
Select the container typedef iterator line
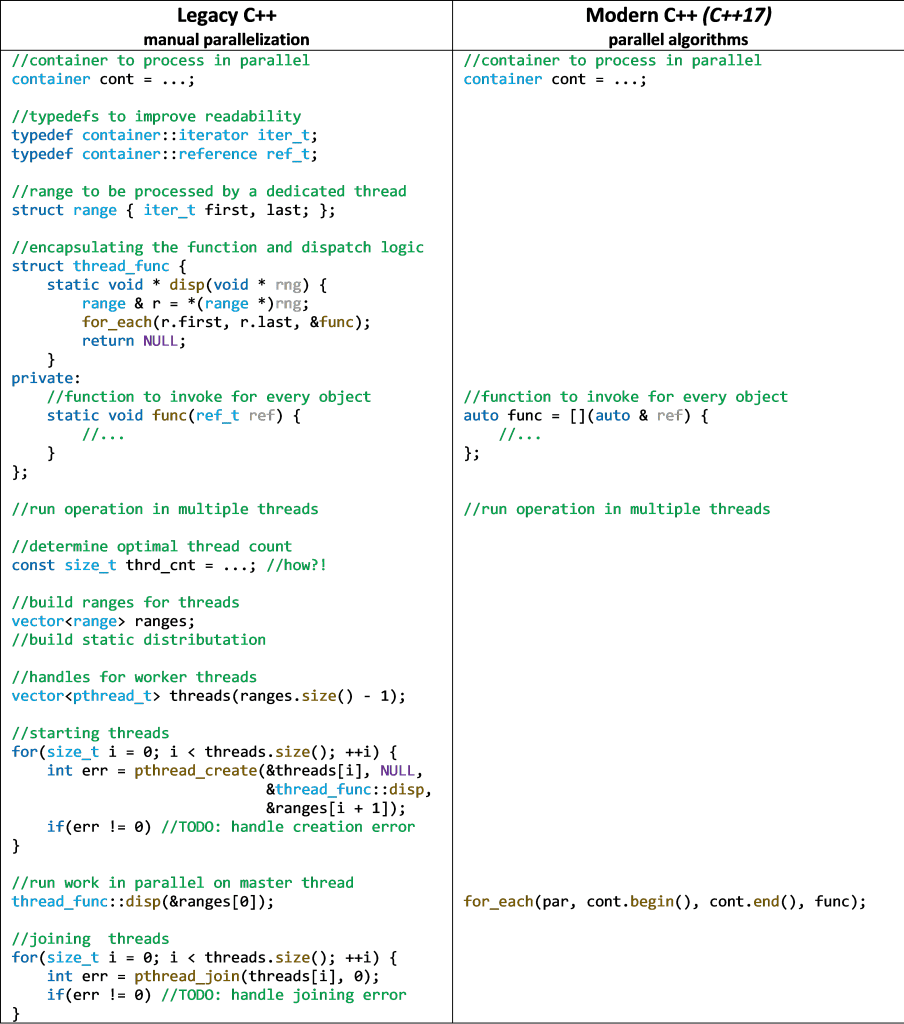(x=162, y=134)
